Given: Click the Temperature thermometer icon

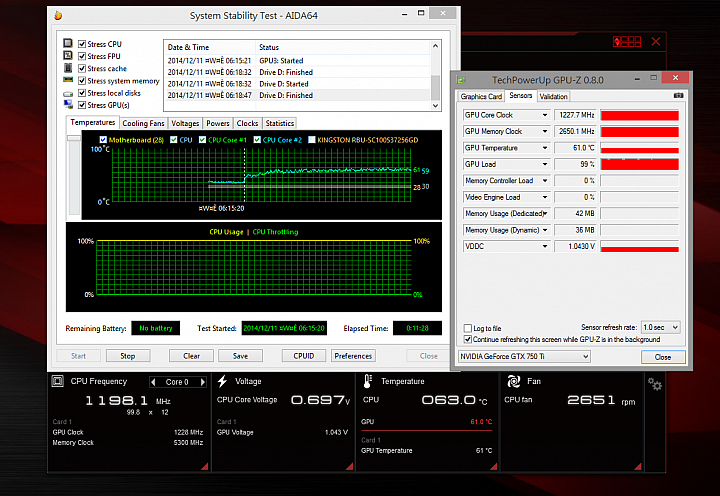Looking at the screenshot, I should point(367,381).
